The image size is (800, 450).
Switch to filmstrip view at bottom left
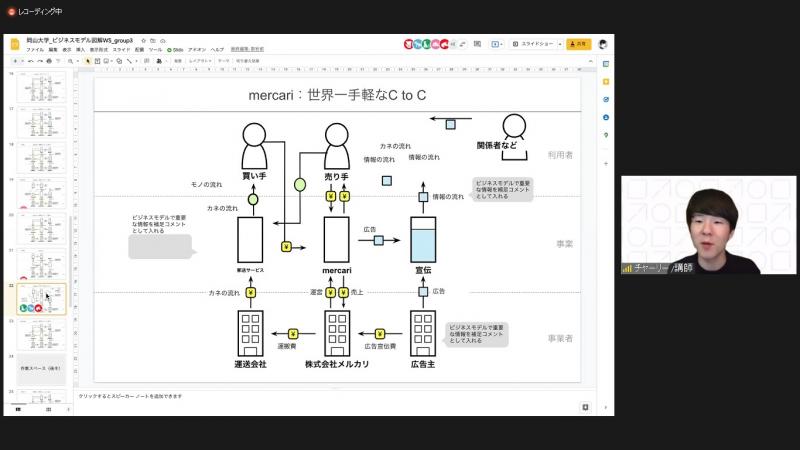click(18, 409)
